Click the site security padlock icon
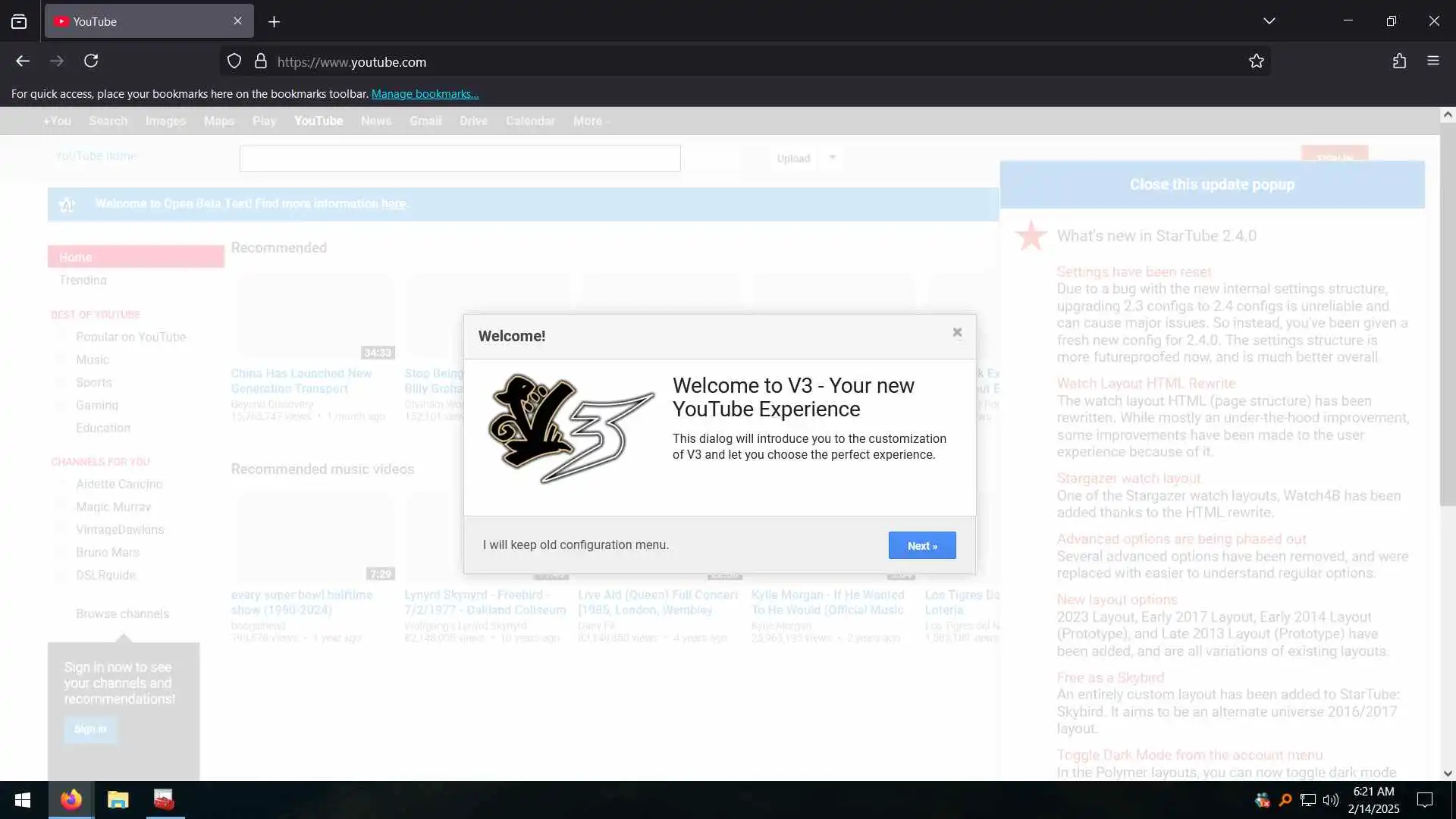Image resolution: width=1456 pixels, height=819 pixels. 261,61
